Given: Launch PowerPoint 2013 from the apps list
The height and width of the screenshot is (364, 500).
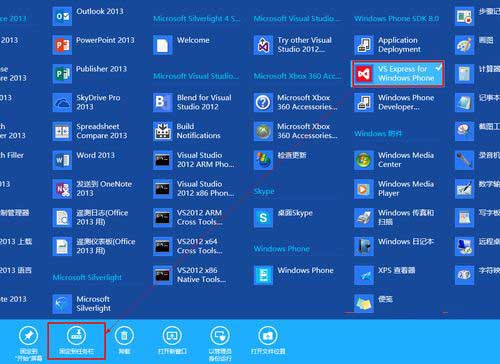Looking at the screenshot, I should [x=94, y=45].
